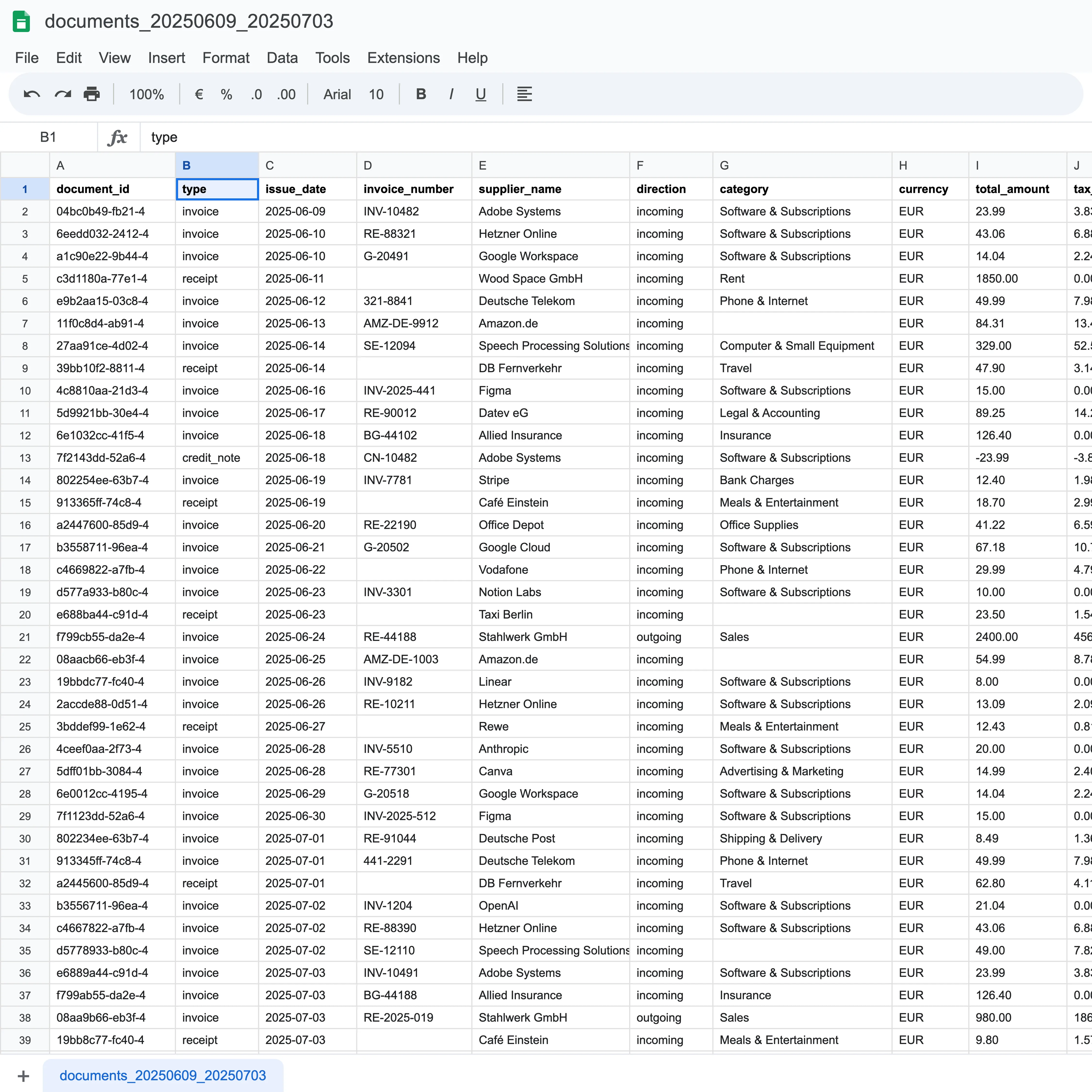Open the Tools menu
This screenshot has width=1092, height=1092.
pyautogui.click(x=332, y=58)
